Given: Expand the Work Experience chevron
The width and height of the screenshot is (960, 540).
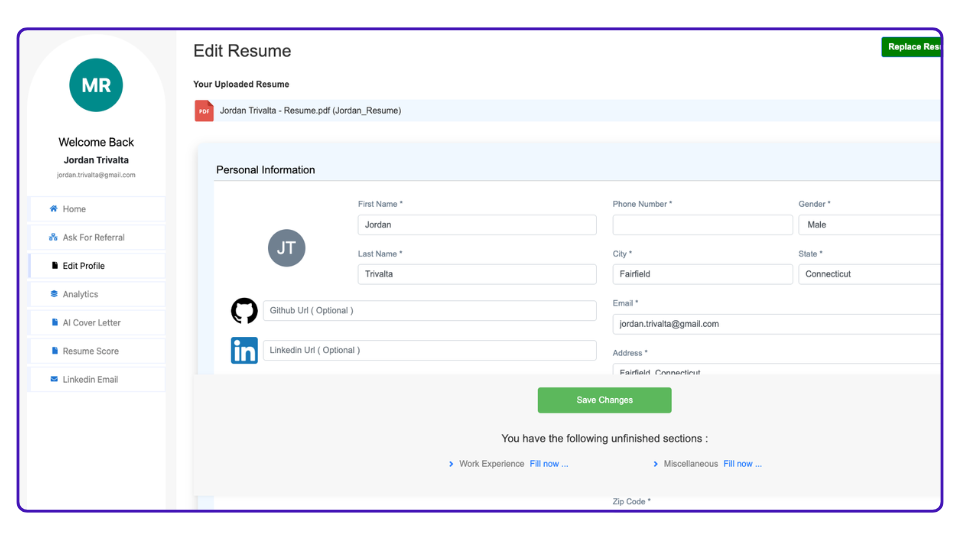Looking at the screenshot, I should (x=451, y=464).
